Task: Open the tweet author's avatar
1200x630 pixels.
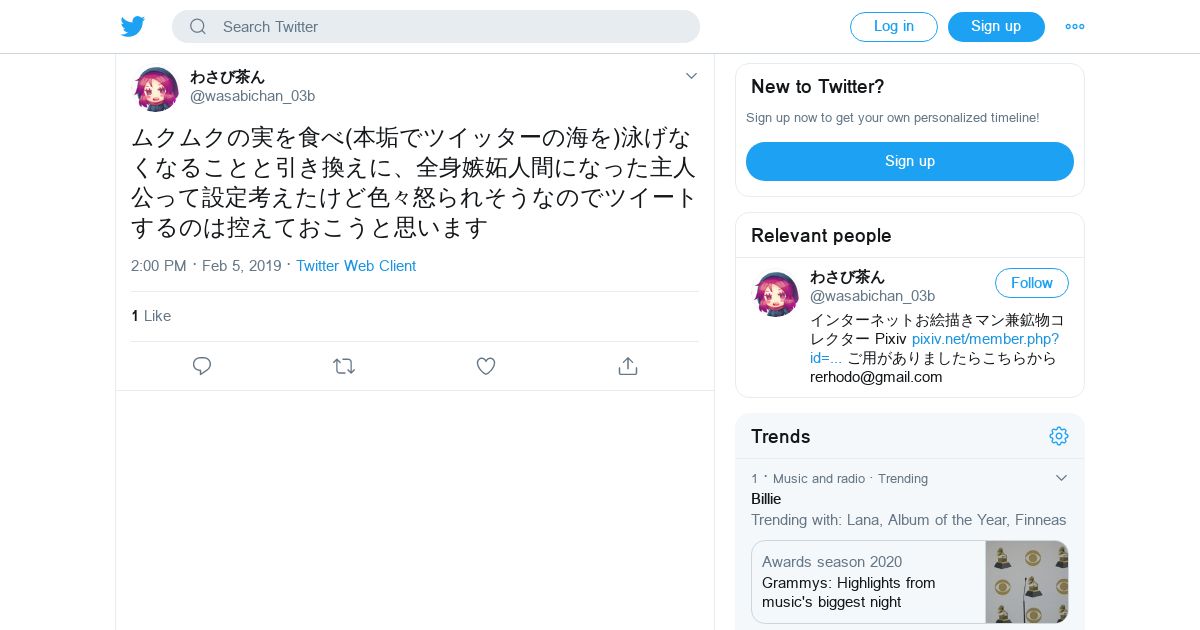Action: 156,89
